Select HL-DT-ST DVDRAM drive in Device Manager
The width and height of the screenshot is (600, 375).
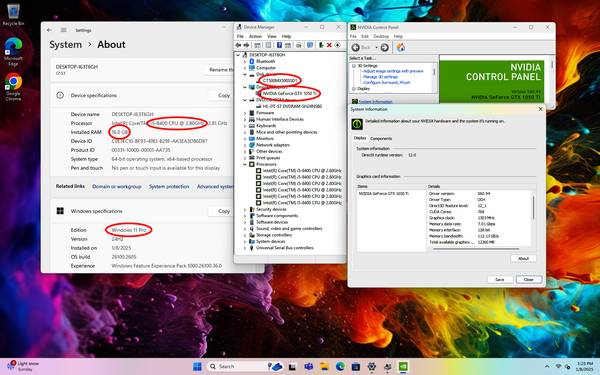tap(292, 106)
